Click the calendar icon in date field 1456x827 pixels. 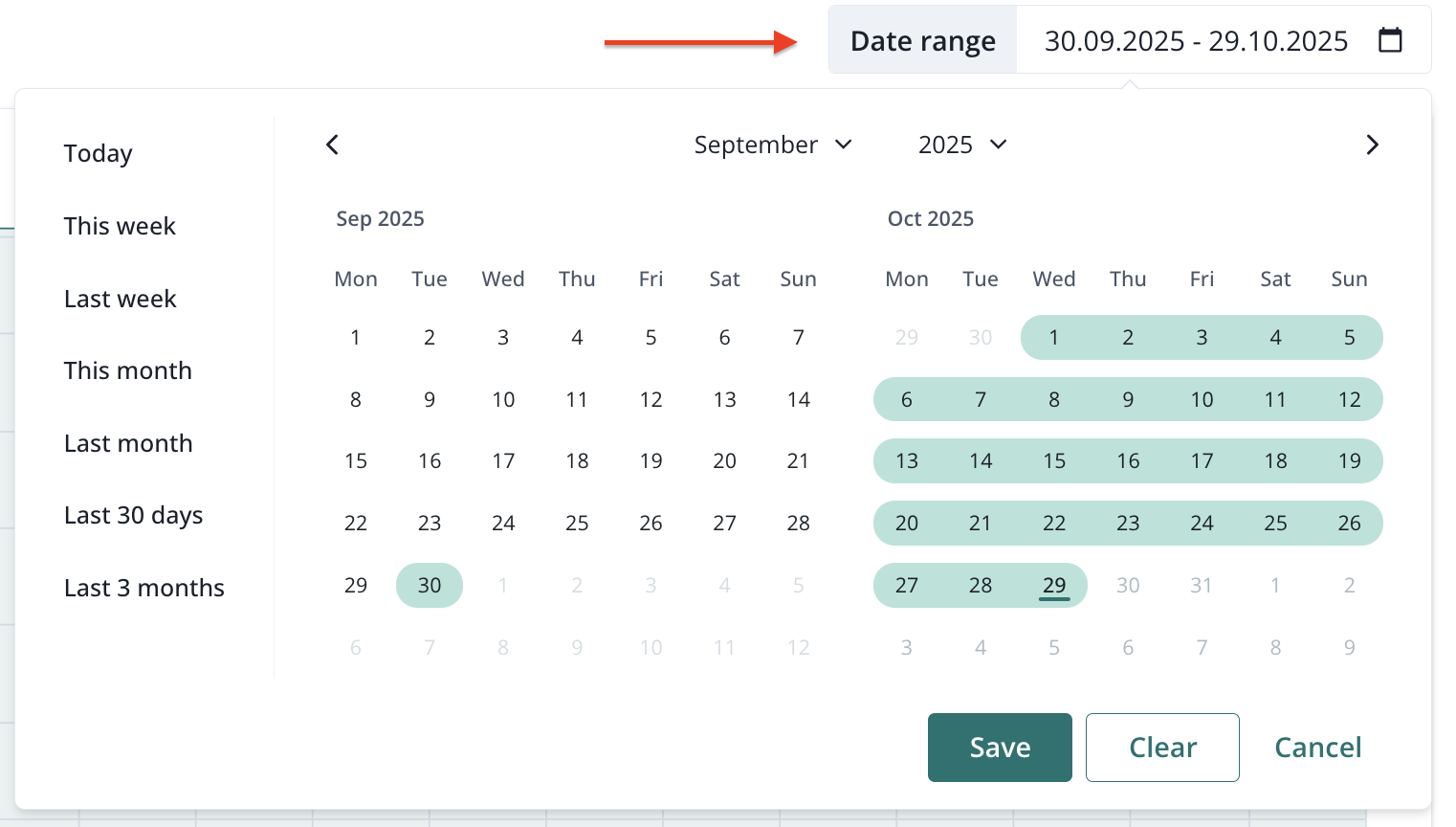tap(1390, 40)
